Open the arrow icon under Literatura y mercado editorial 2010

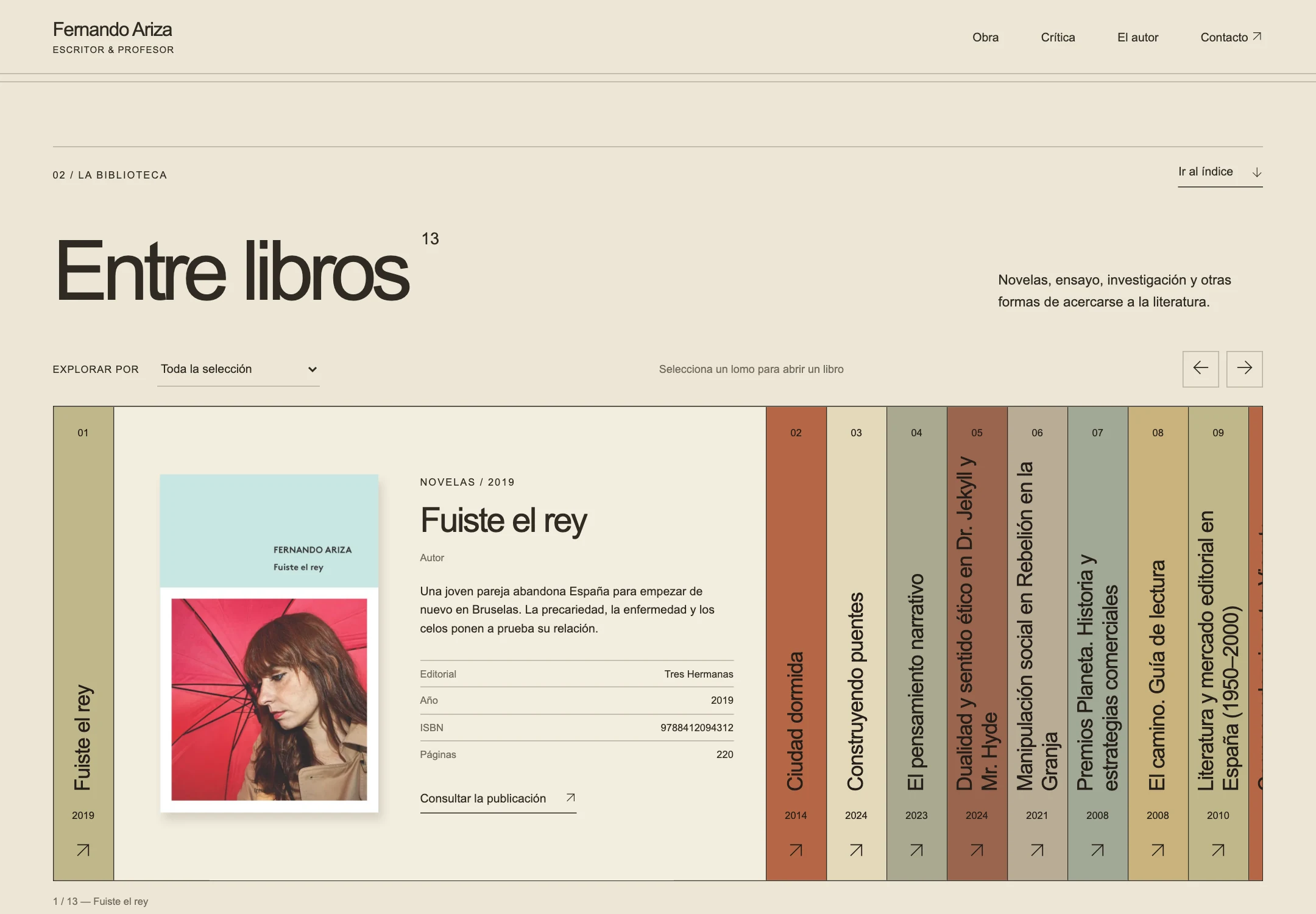click(1218, 849)
